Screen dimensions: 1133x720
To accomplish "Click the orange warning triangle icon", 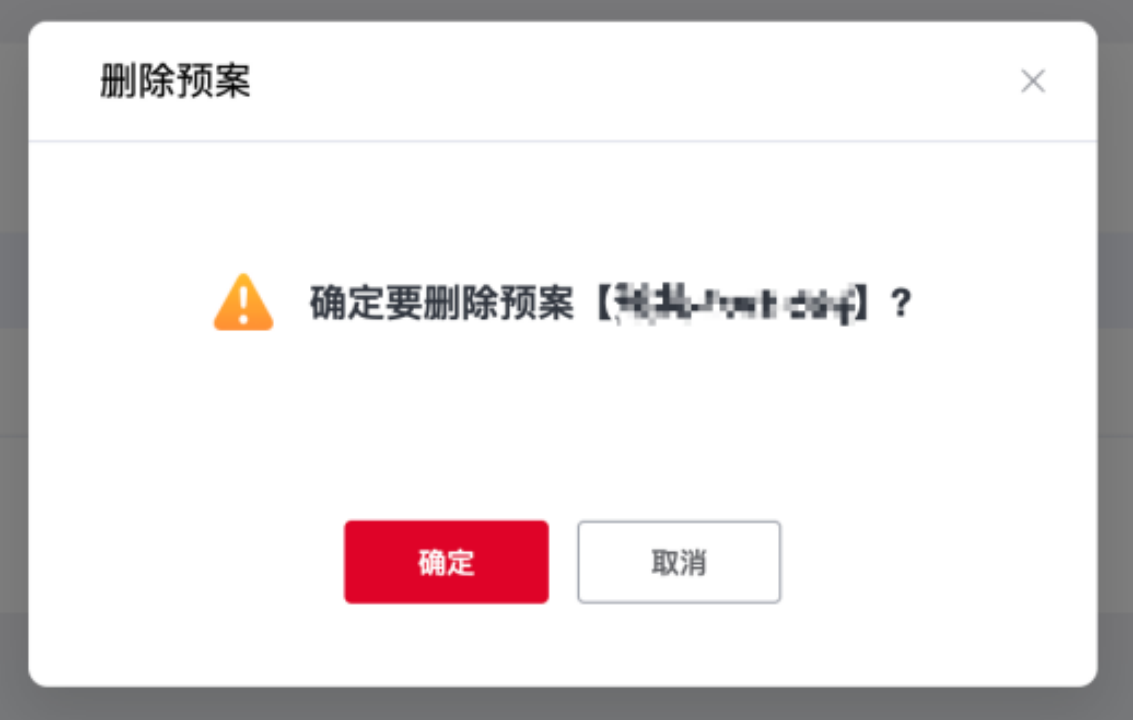I will click(244, 302).
